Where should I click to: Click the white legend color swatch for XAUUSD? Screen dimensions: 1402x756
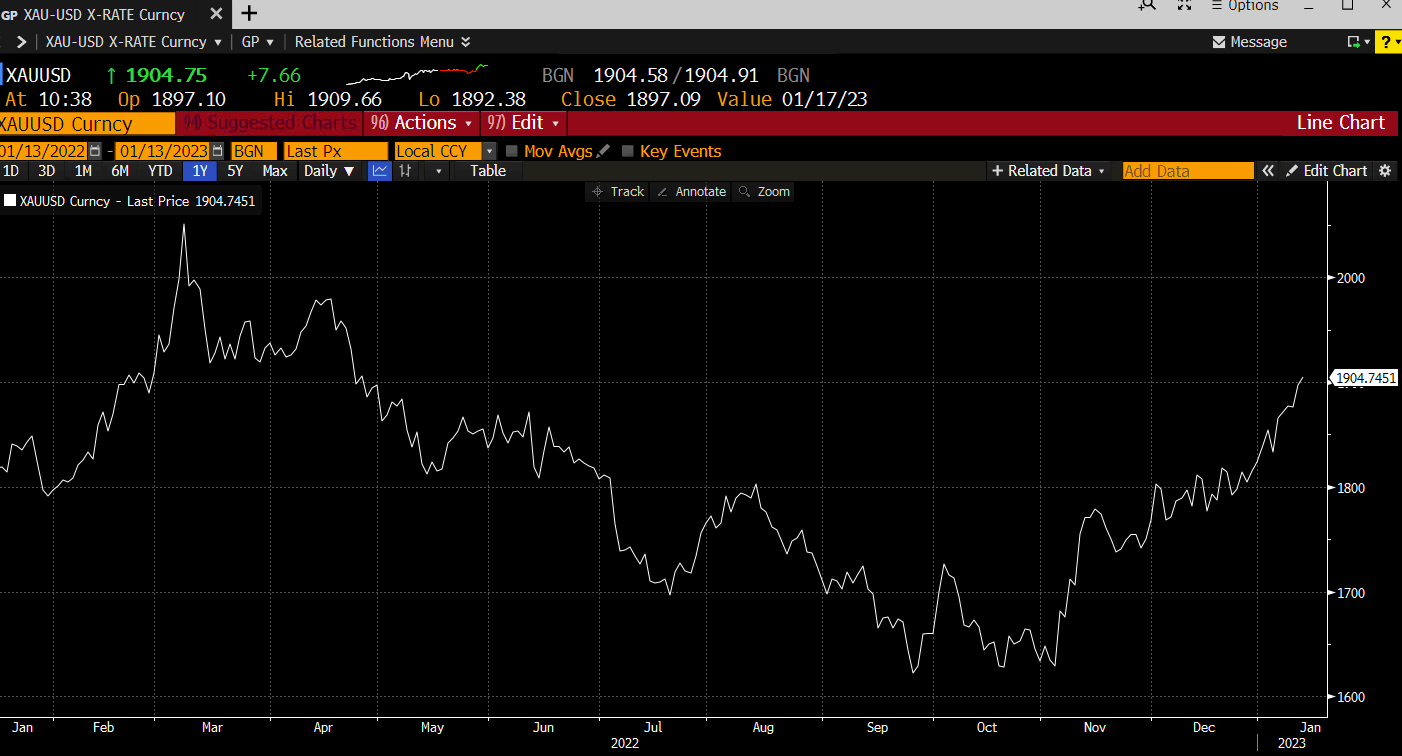point(11,199)
